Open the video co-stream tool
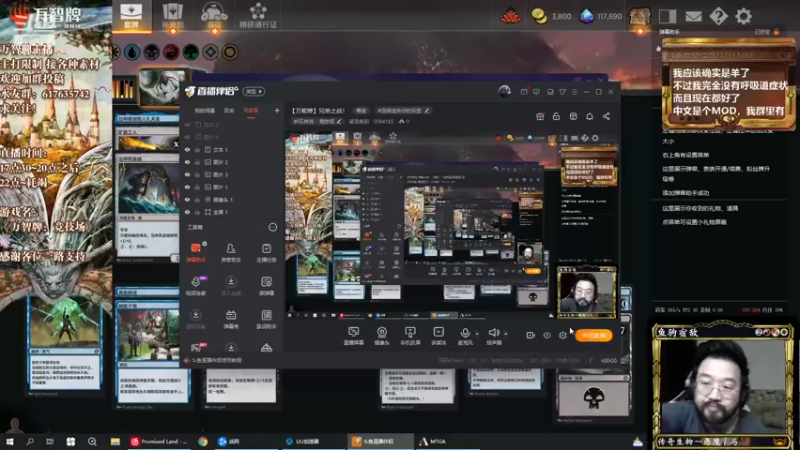800x450 pixels. coord(196,285)
